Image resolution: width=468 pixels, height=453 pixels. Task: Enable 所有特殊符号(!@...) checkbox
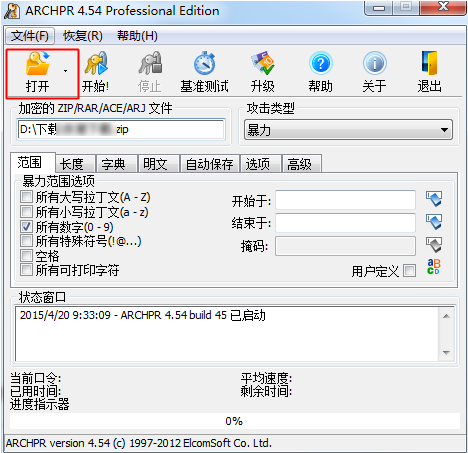(x=26, y=241)
